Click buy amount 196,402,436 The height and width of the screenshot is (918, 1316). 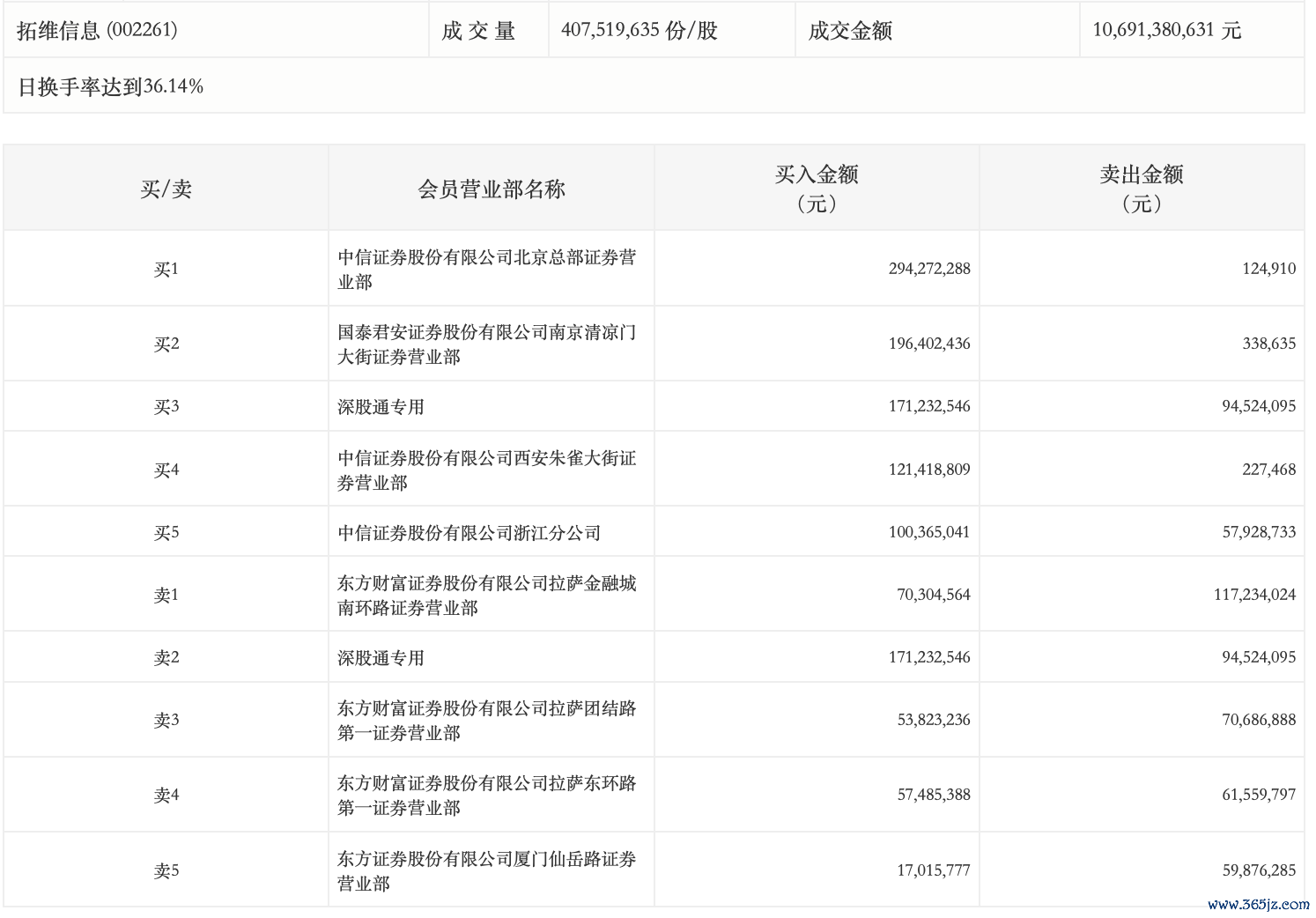tap(929, 344)
